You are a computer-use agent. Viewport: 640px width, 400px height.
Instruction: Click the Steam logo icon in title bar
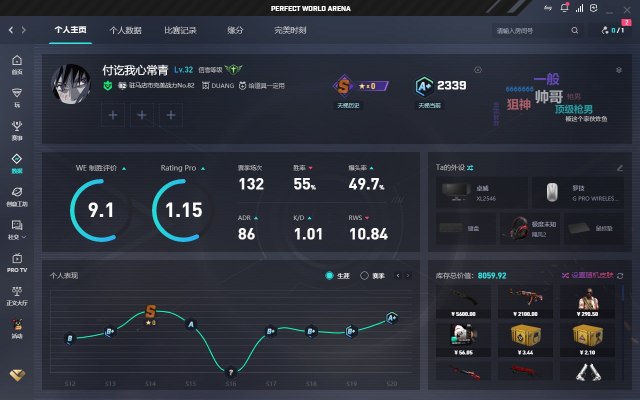548,8
